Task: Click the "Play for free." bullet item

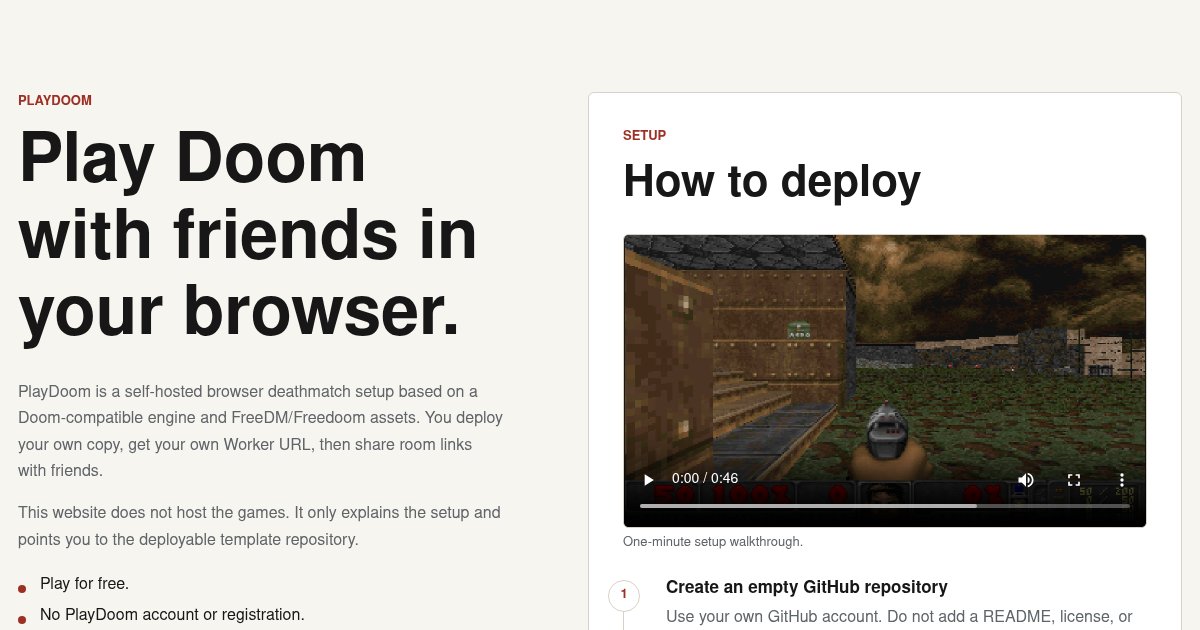Action: [x=84, y=583]
